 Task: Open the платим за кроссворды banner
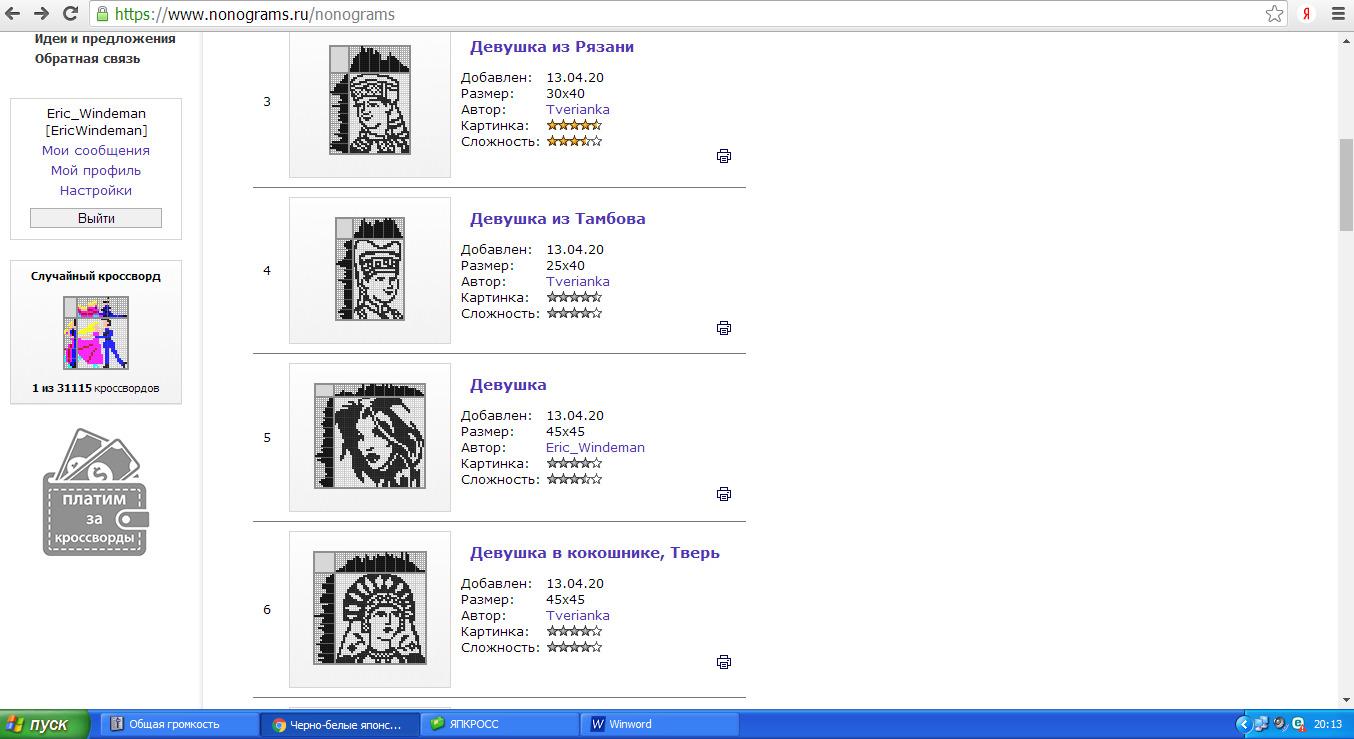(x=96, y=493)
